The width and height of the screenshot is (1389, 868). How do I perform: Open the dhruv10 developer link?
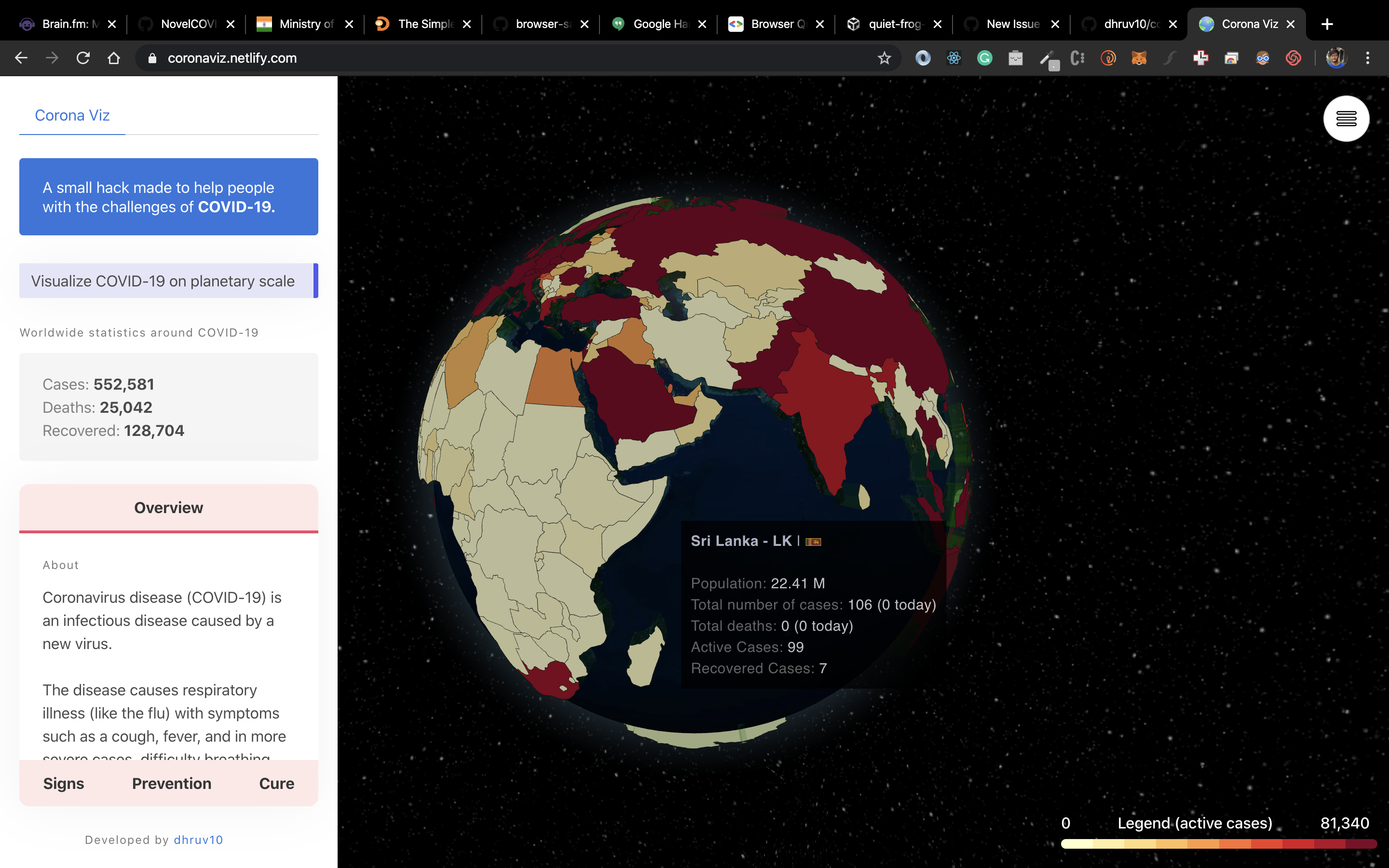(x=199, y=840)
